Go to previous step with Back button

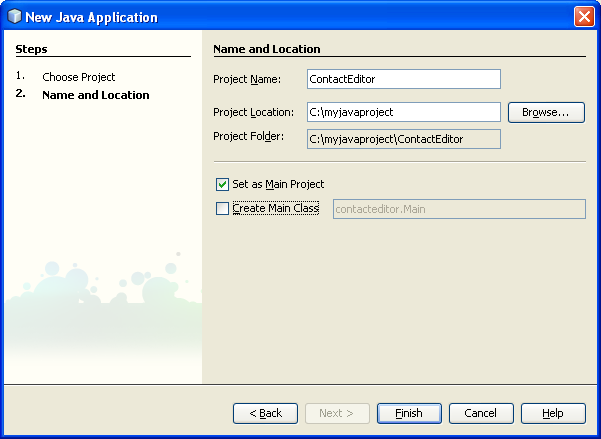(x=265, y=413)
